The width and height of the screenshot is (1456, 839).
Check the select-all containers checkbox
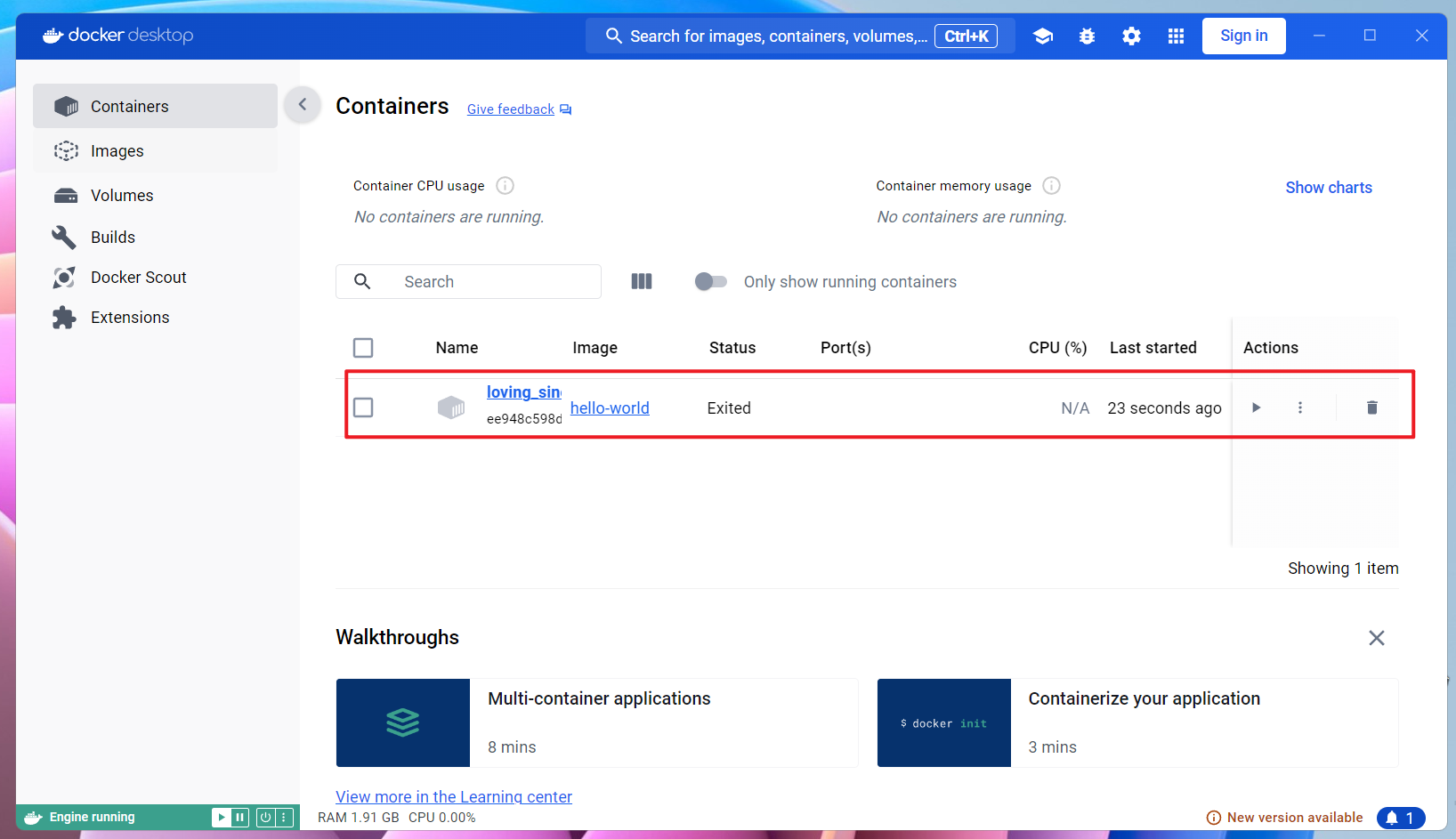pos(363,348)
